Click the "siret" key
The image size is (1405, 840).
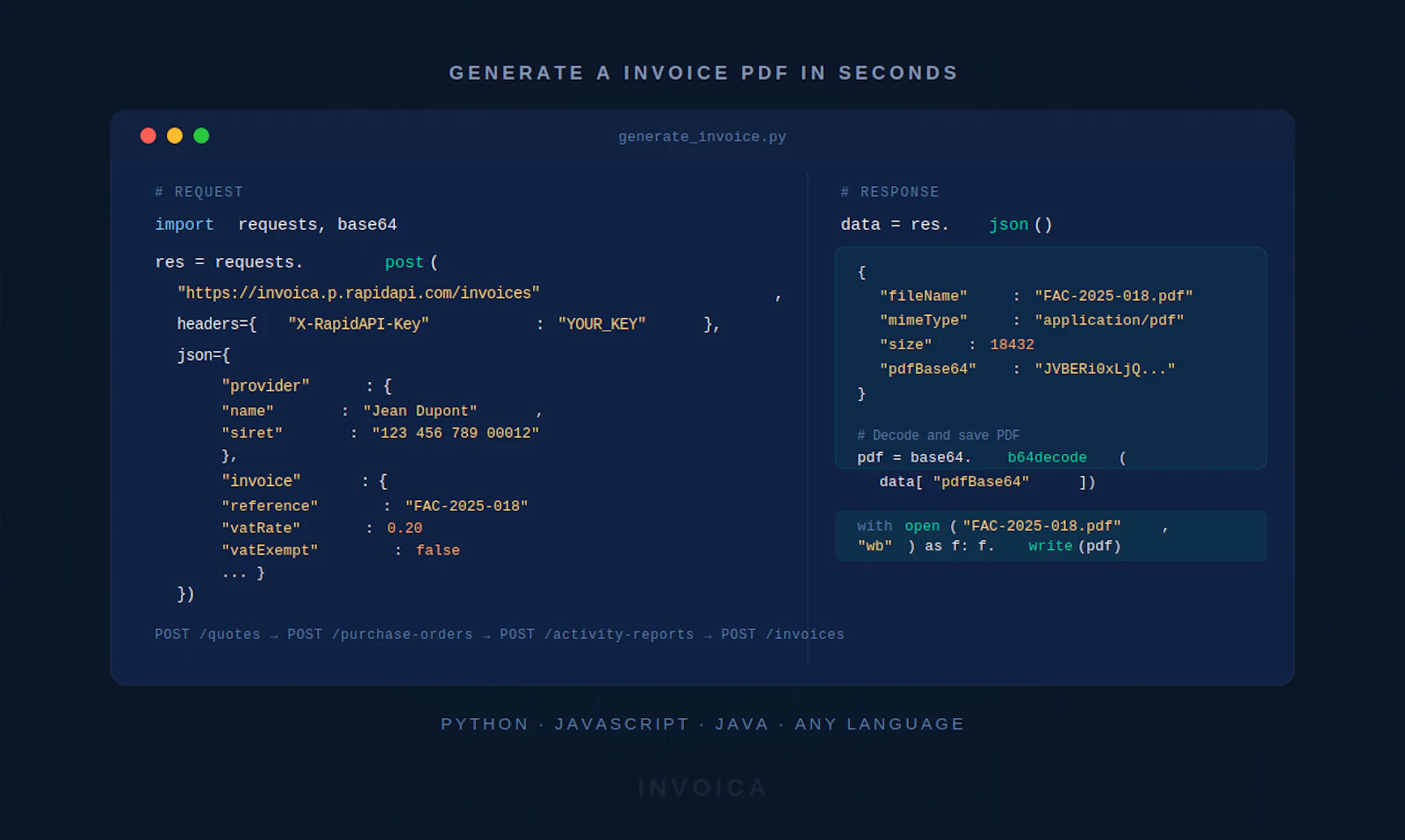(x=252, y=433)
